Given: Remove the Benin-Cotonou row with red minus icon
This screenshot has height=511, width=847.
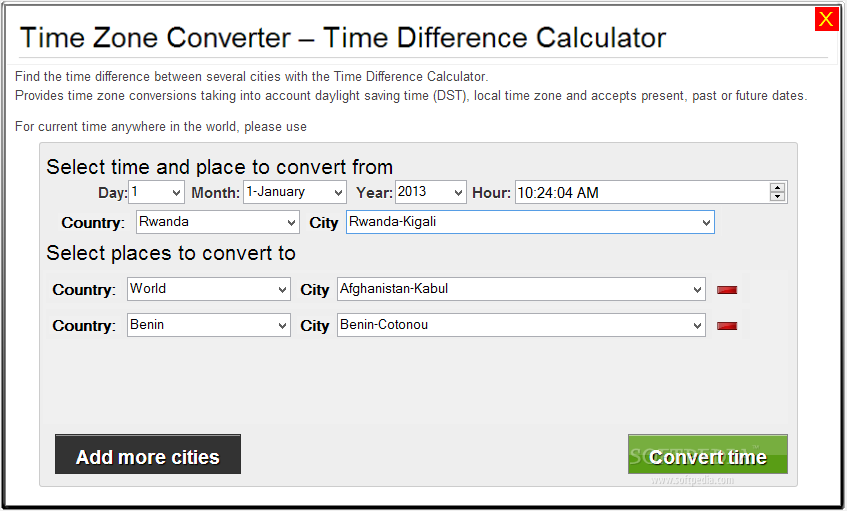Looking at the screenshot, I should pyautogui.click(x=727, y=326).
